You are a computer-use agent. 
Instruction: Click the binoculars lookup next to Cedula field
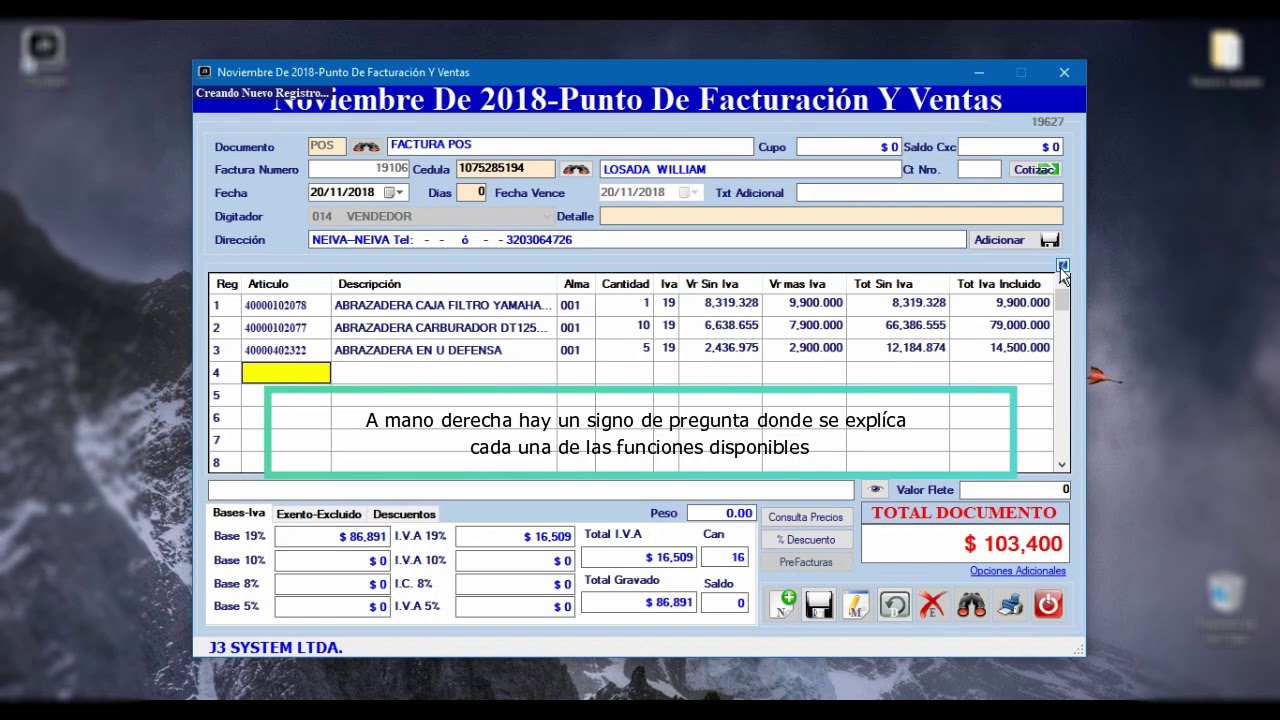575,169
